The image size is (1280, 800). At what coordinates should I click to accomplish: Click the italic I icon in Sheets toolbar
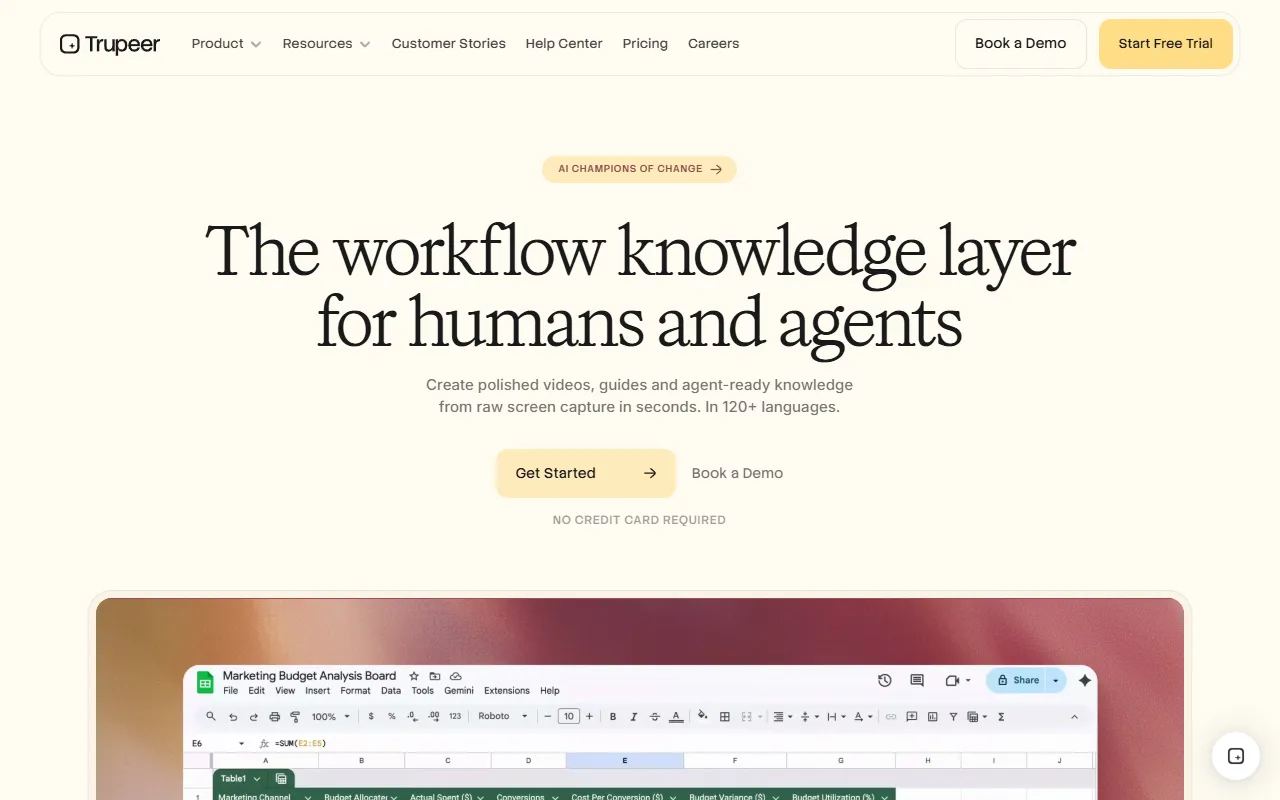634,716
